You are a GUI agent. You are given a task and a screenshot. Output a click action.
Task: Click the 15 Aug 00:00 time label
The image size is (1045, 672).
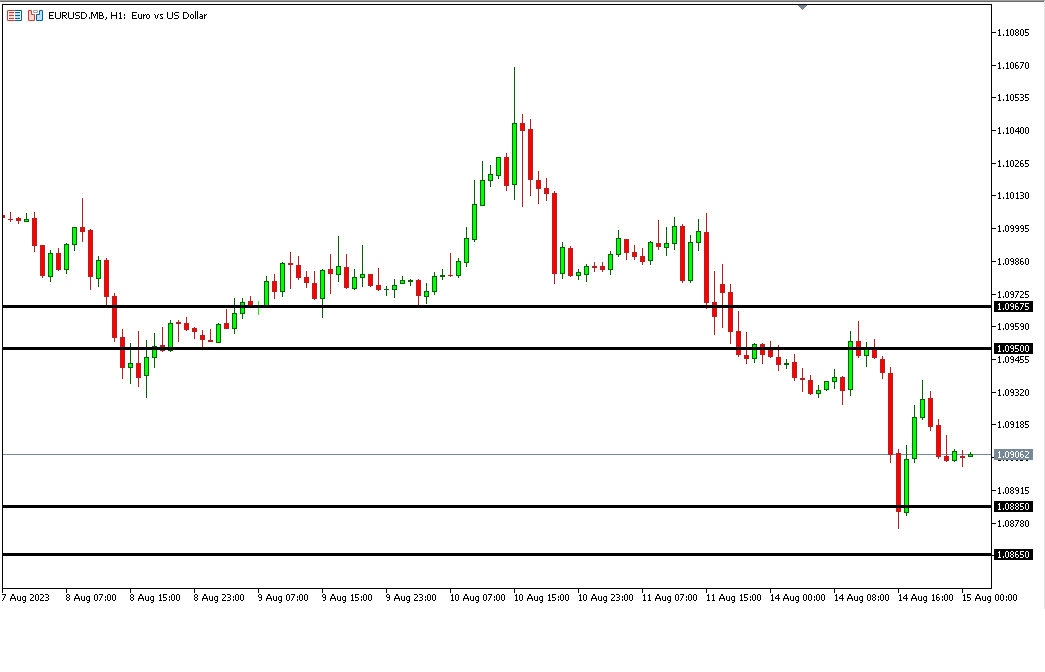(990, 598)
